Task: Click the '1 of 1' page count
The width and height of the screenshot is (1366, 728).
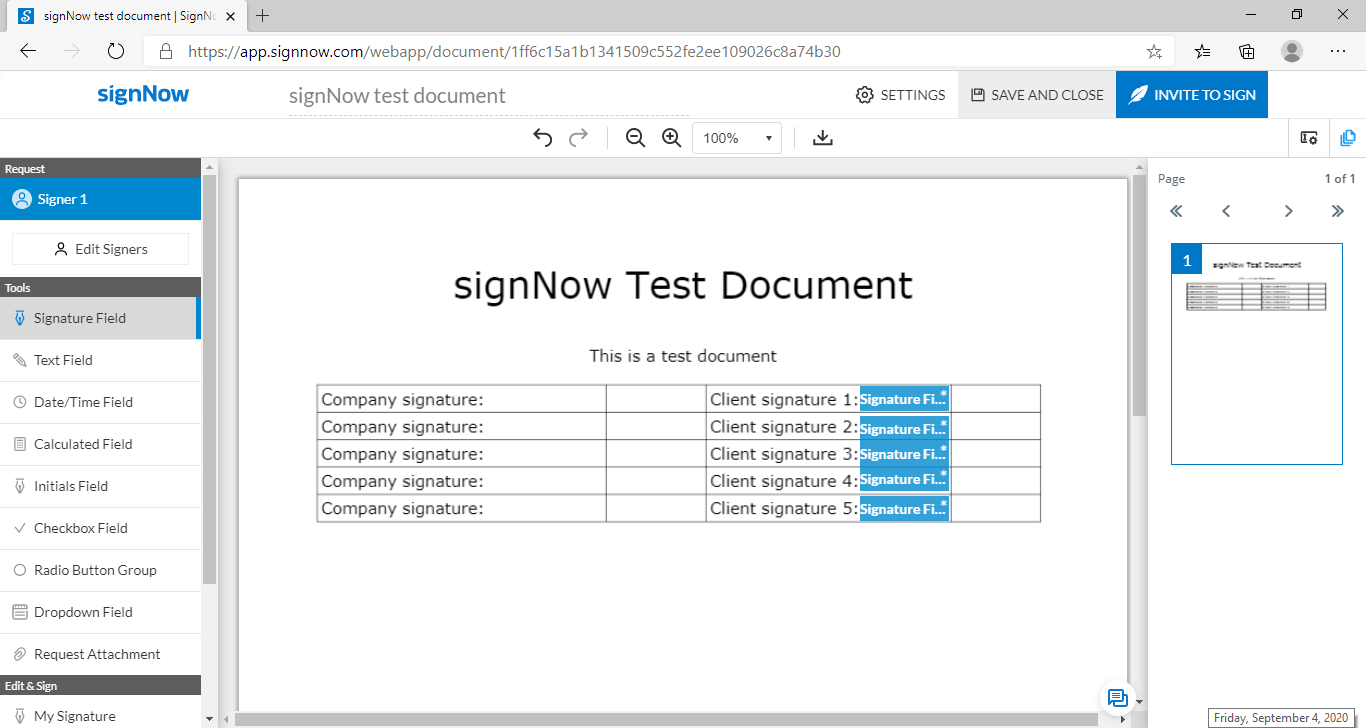Action: click(1340, 179)
